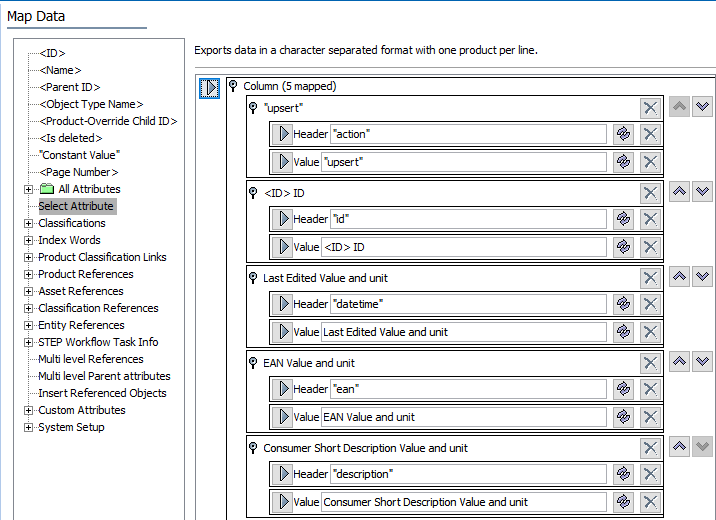
Task: Click the arrow button left of Header "datetime"
Action: coord(283,304)
